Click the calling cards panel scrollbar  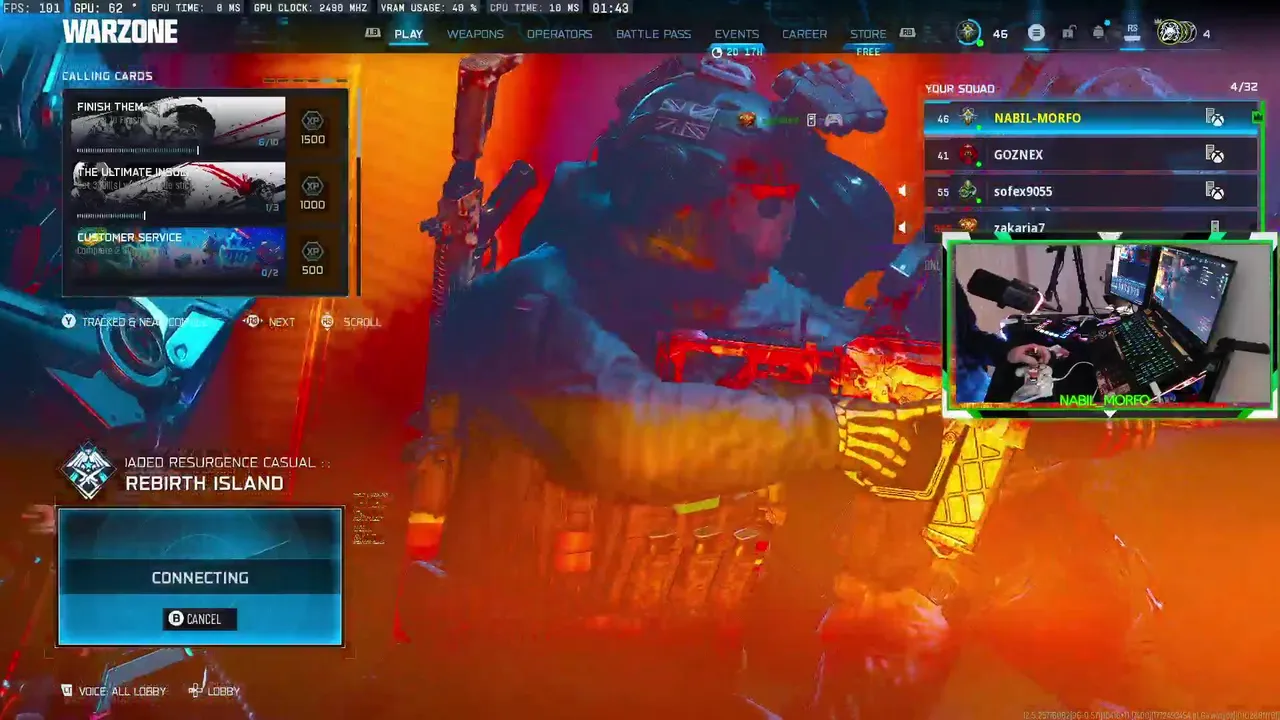[x=357, y=193]
